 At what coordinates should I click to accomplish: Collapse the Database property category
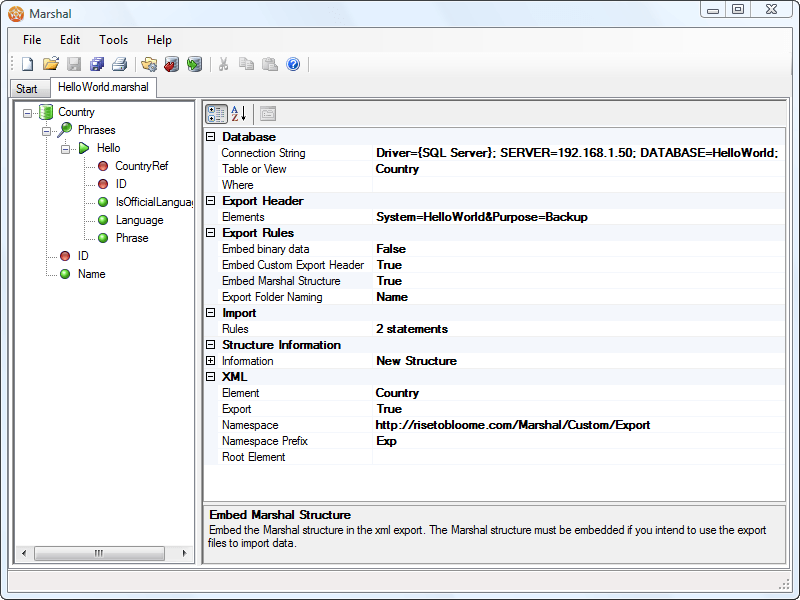tap(211, 137)
